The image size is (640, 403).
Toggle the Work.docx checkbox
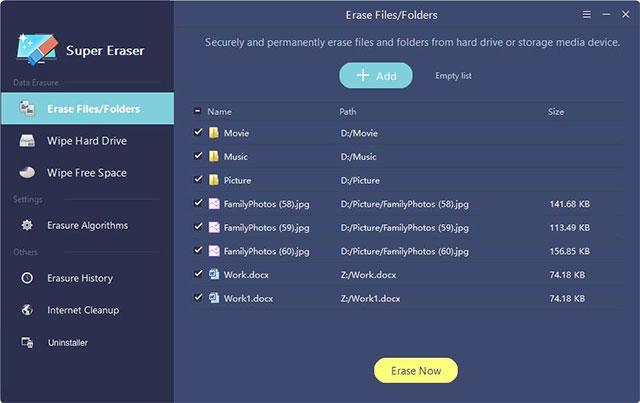click(198, 274)
